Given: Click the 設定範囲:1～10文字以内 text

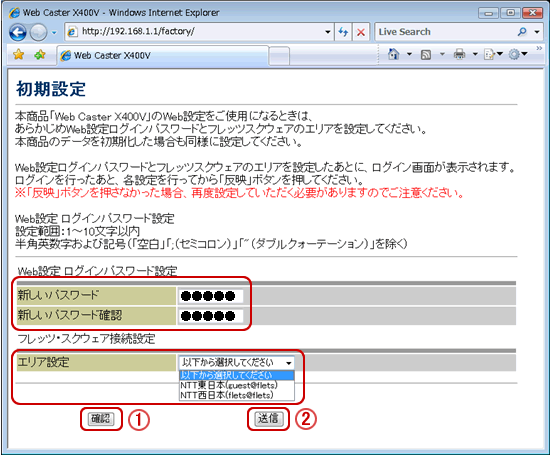Looking at the screenshot, I should [78, 231].
